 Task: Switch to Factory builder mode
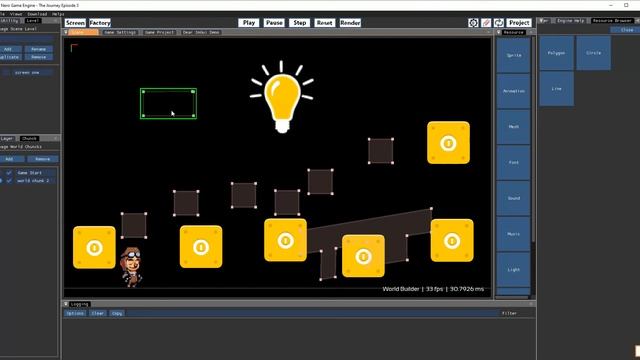click(100, 23)
